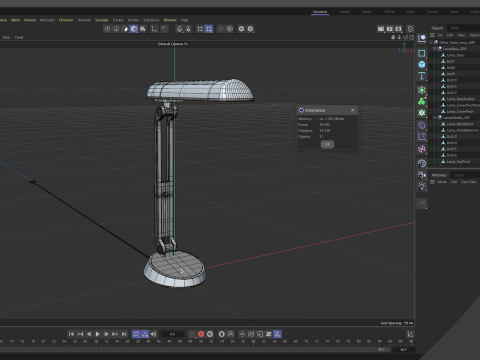Add Light from the side palette
The image size is (480, 360).
click(x=422, y=186)
